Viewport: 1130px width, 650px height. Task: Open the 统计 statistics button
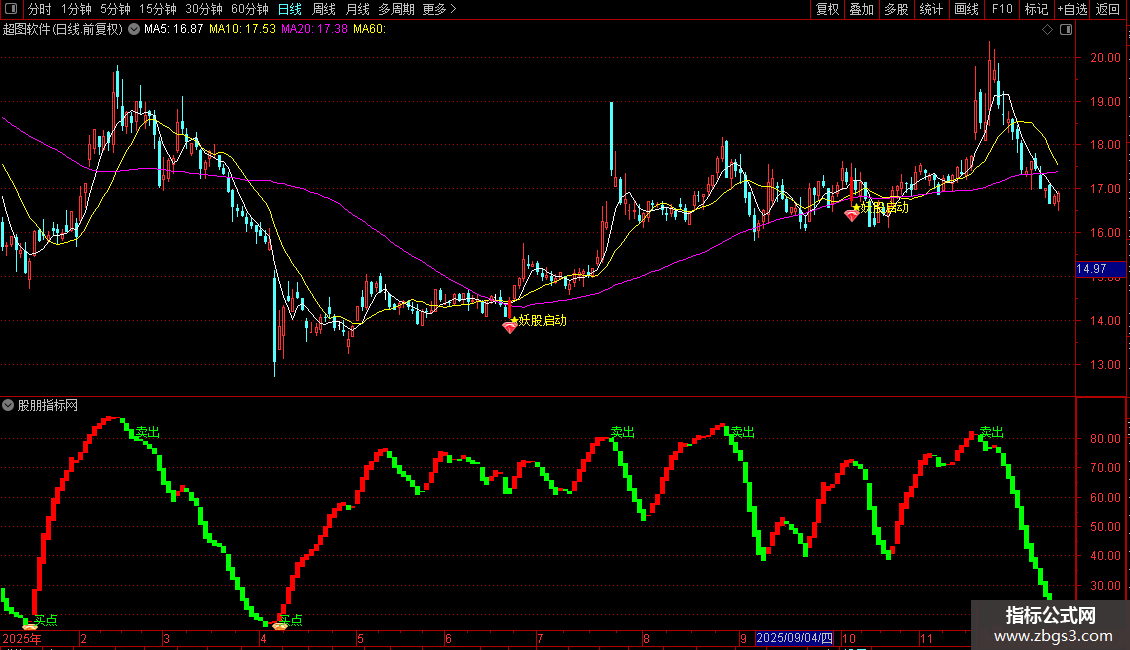[931, 9]
